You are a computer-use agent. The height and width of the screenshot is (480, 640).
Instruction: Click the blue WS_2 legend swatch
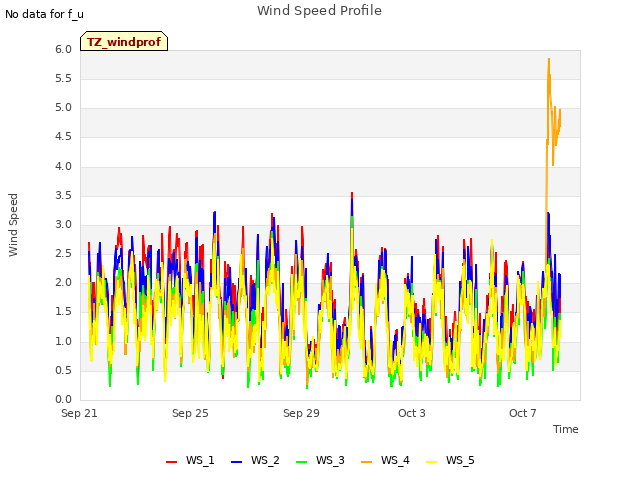[x=236, y=462]
